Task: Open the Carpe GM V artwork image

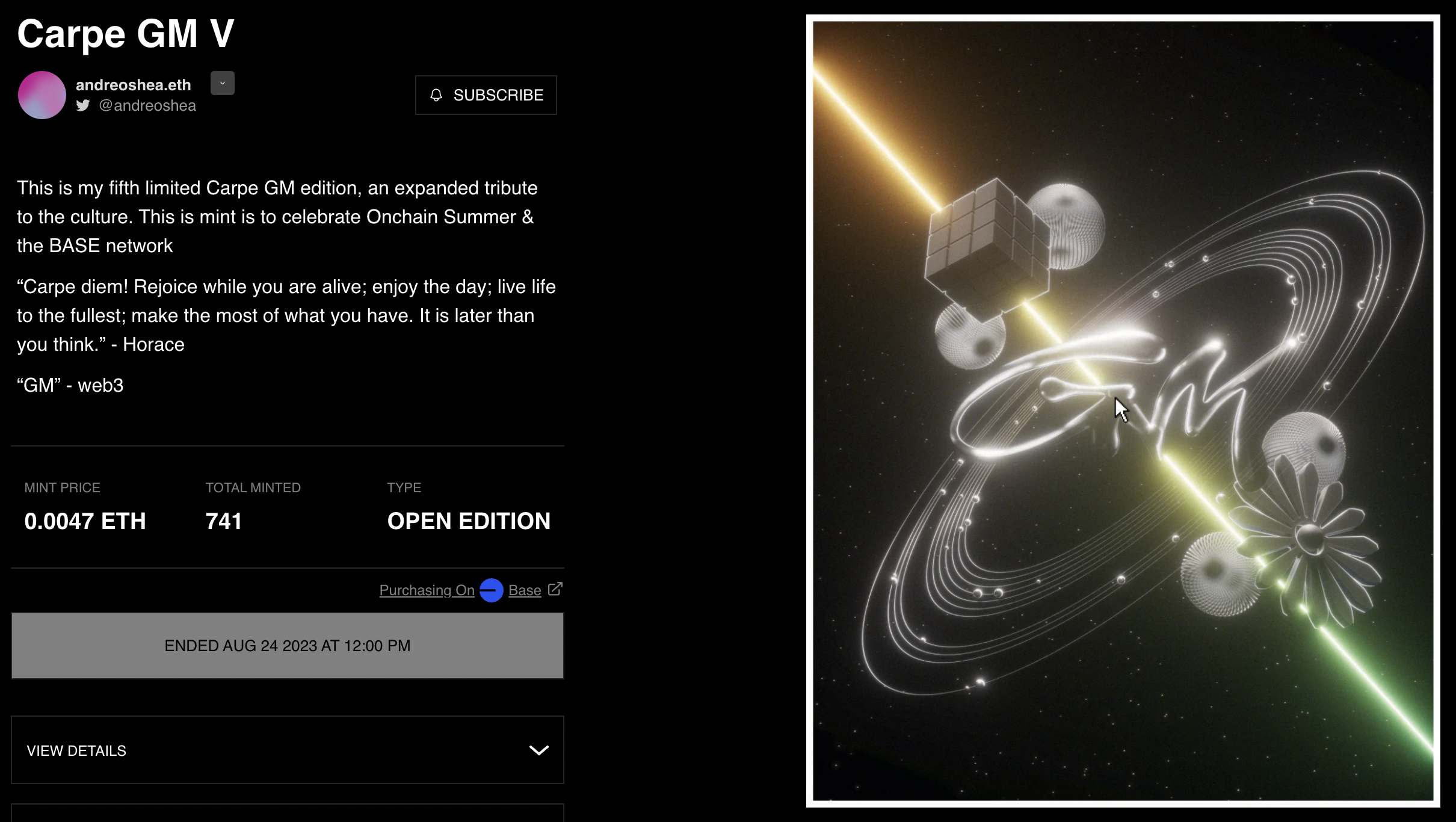Action: (x=1123, y=411)
